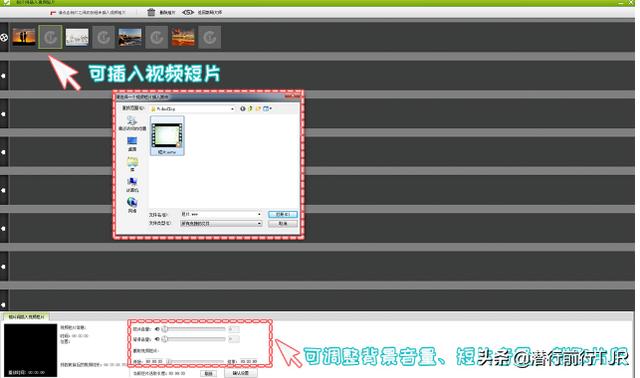Adjust the short clip volume slider

pyautogui.click(x=194, y=329)
